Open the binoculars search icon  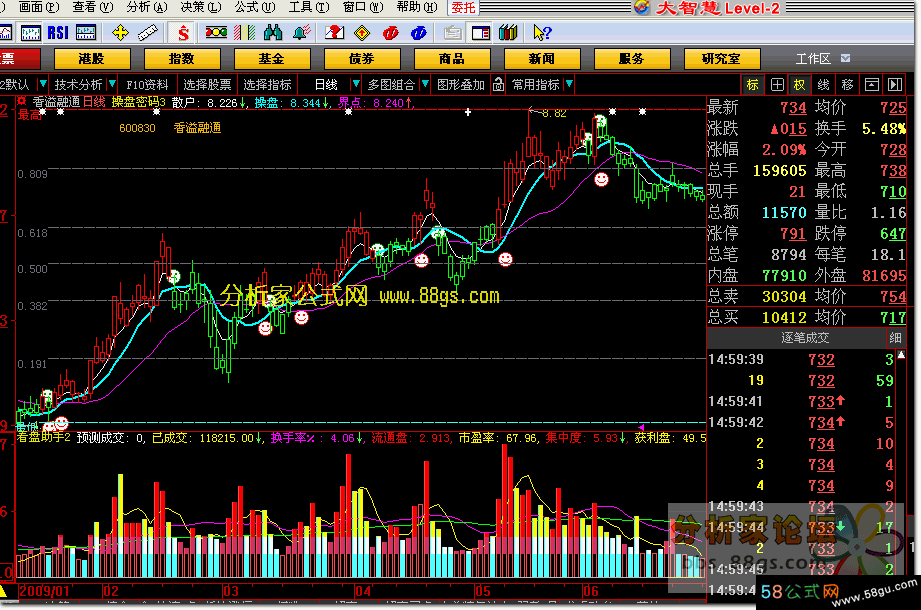tap(273, 33)
